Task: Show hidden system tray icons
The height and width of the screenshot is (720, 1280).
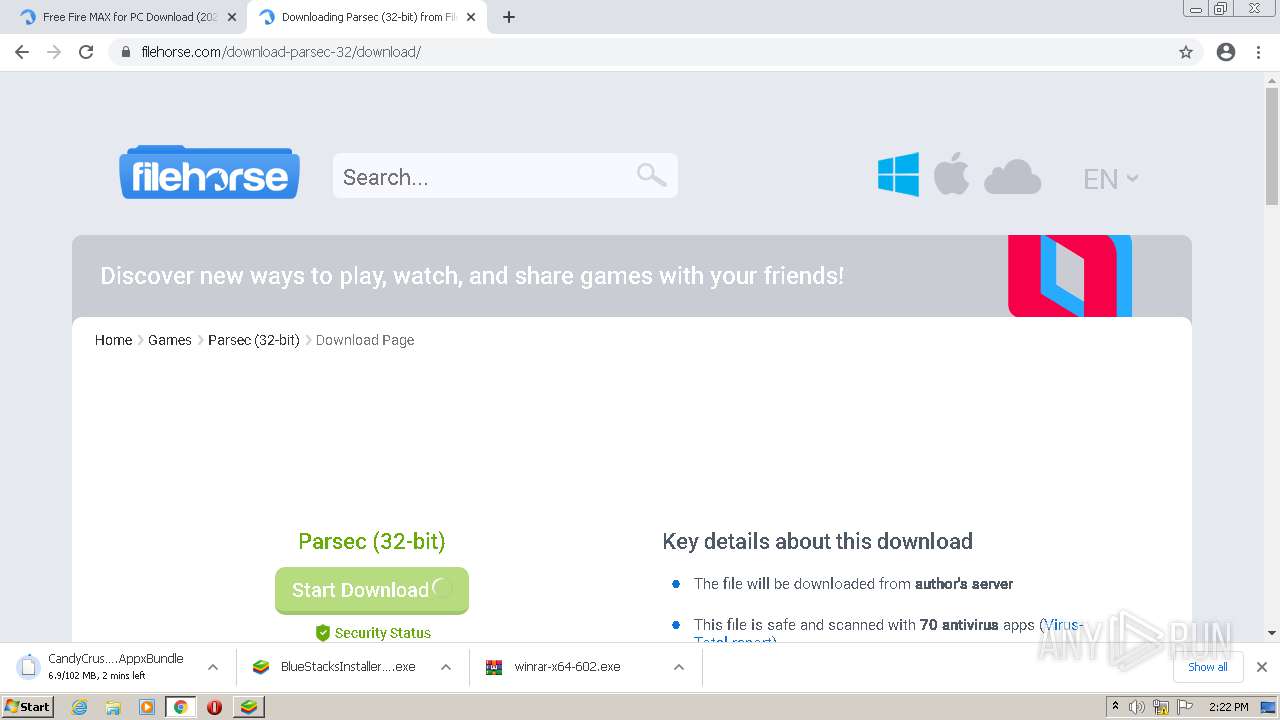Action: (1115, 707)
